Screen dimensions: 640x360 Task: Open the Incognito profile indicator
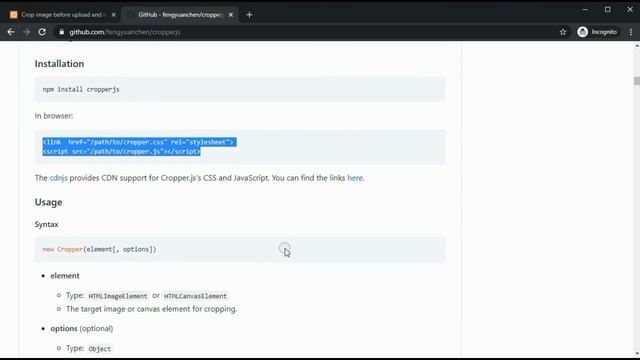[x=598, y=32]
